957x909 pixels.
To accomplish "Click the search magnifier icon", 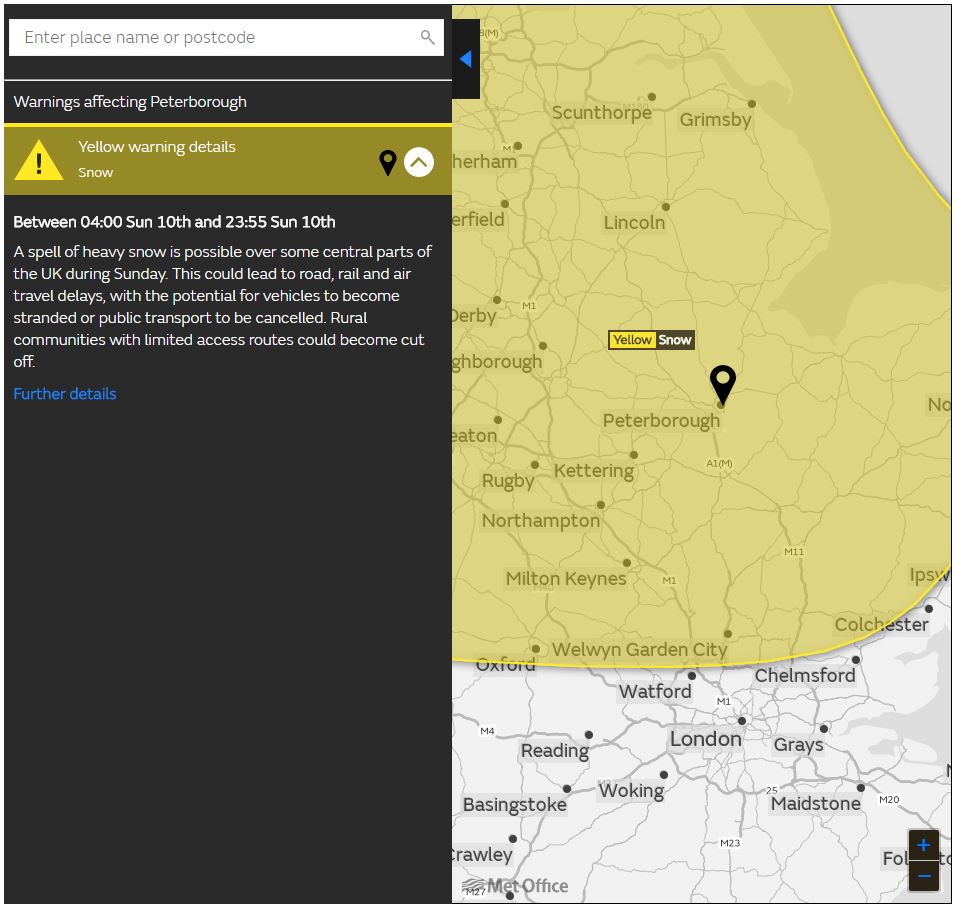I will (427, 38).
